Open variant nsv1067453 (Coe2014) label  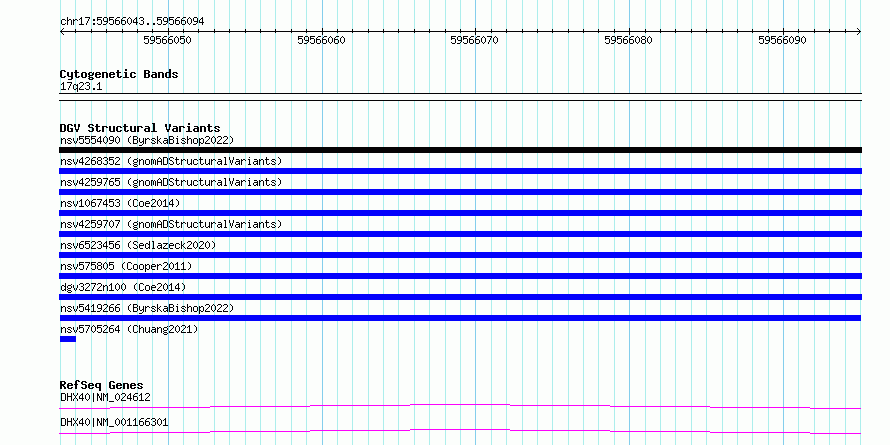coord(120,203)
